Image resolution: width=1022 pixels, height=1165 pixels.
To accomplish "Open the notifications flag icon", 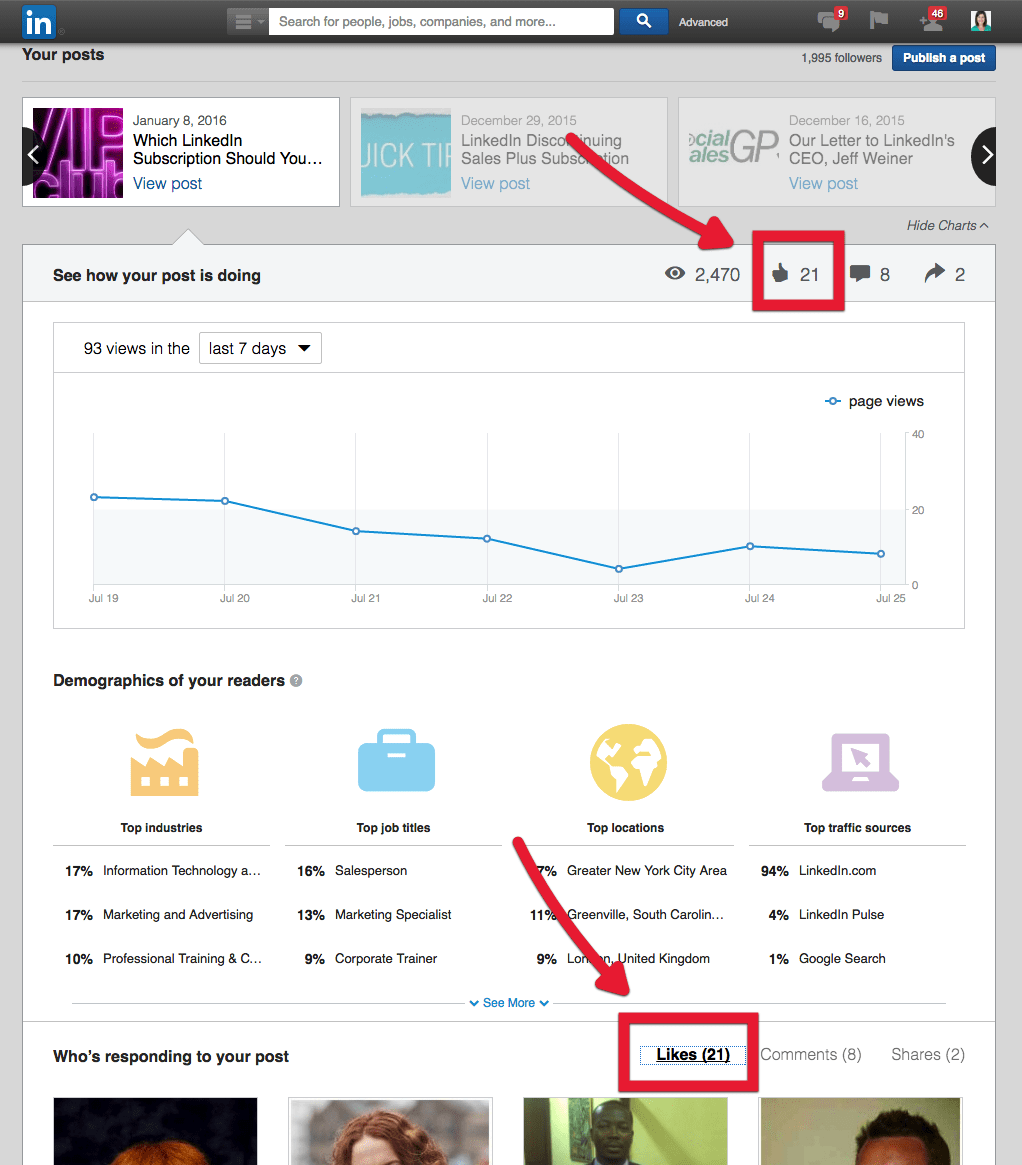I will (879, 21).
